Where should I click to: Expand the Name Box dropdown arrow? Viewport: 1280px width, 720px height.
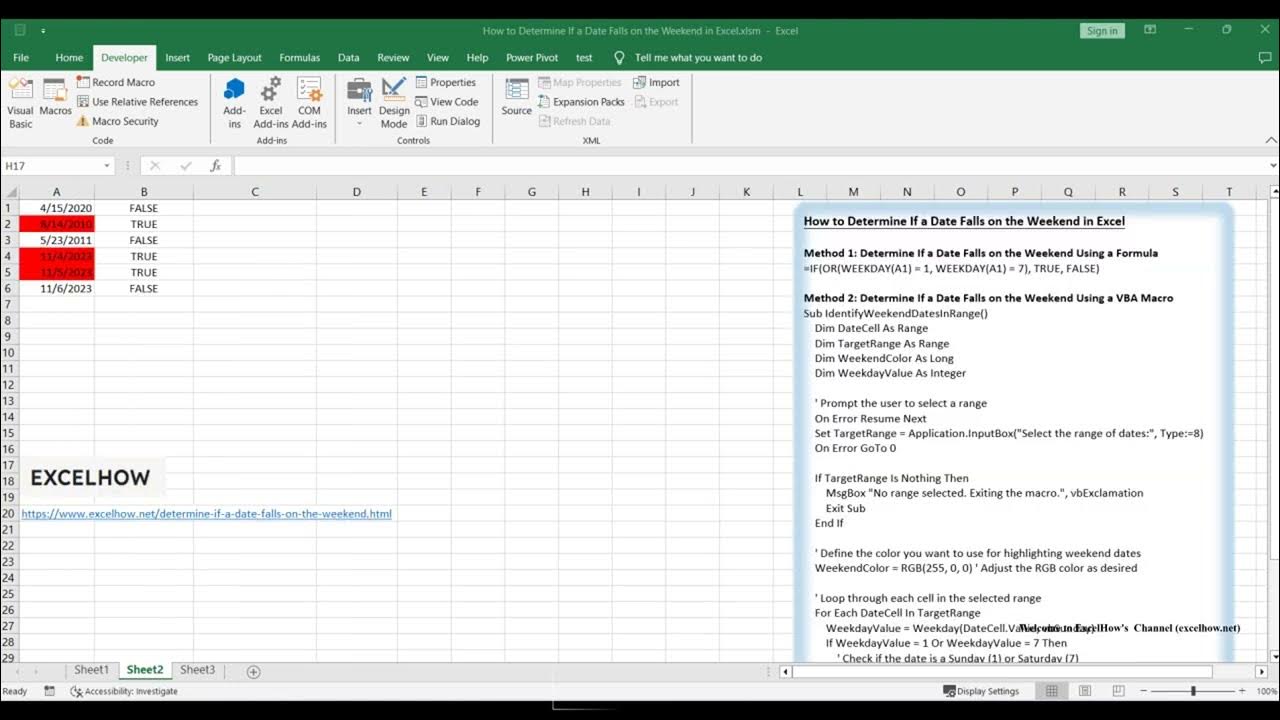[107, 166]
